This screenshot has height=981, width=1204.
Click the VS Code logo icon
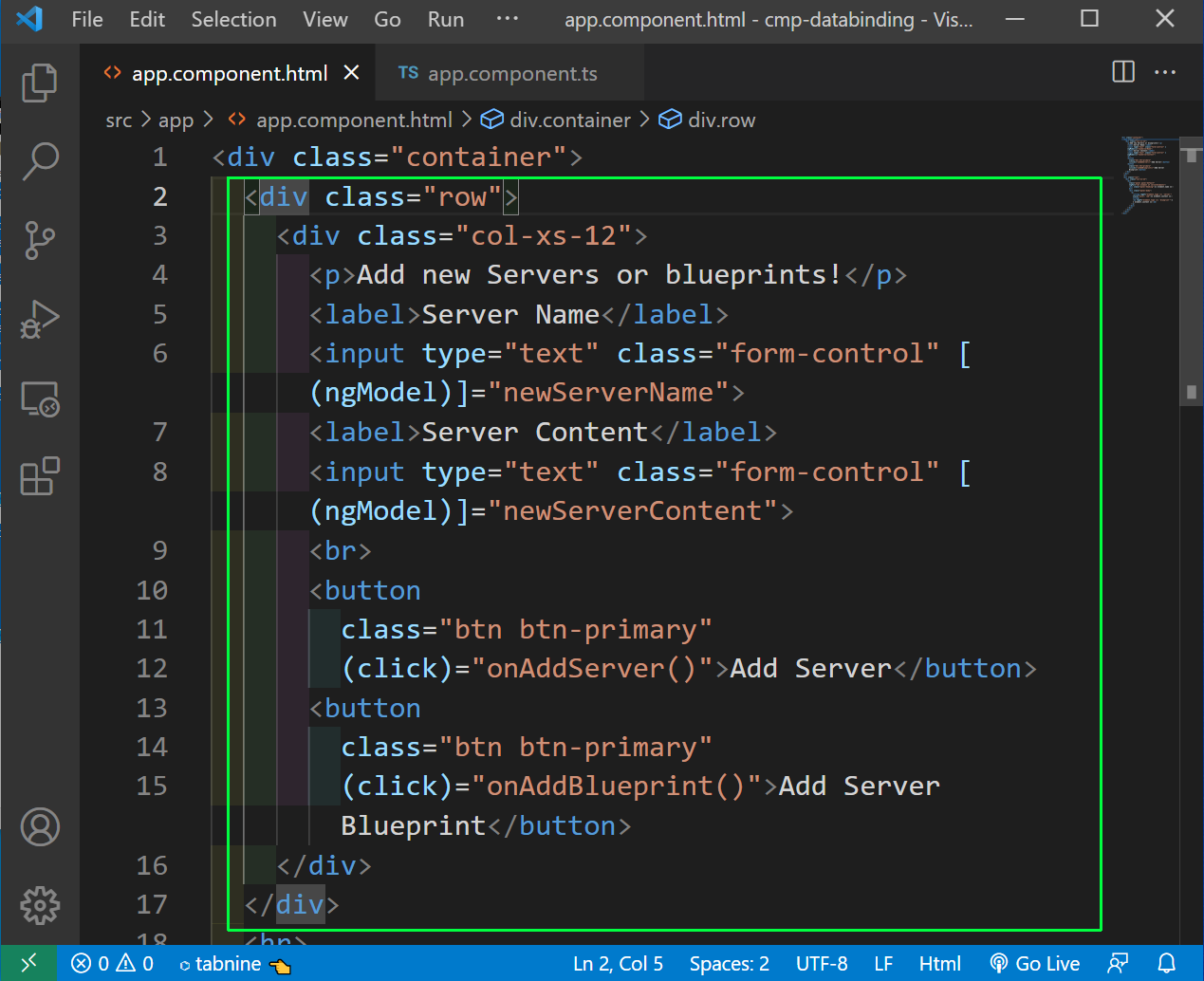tap(29, 19)
